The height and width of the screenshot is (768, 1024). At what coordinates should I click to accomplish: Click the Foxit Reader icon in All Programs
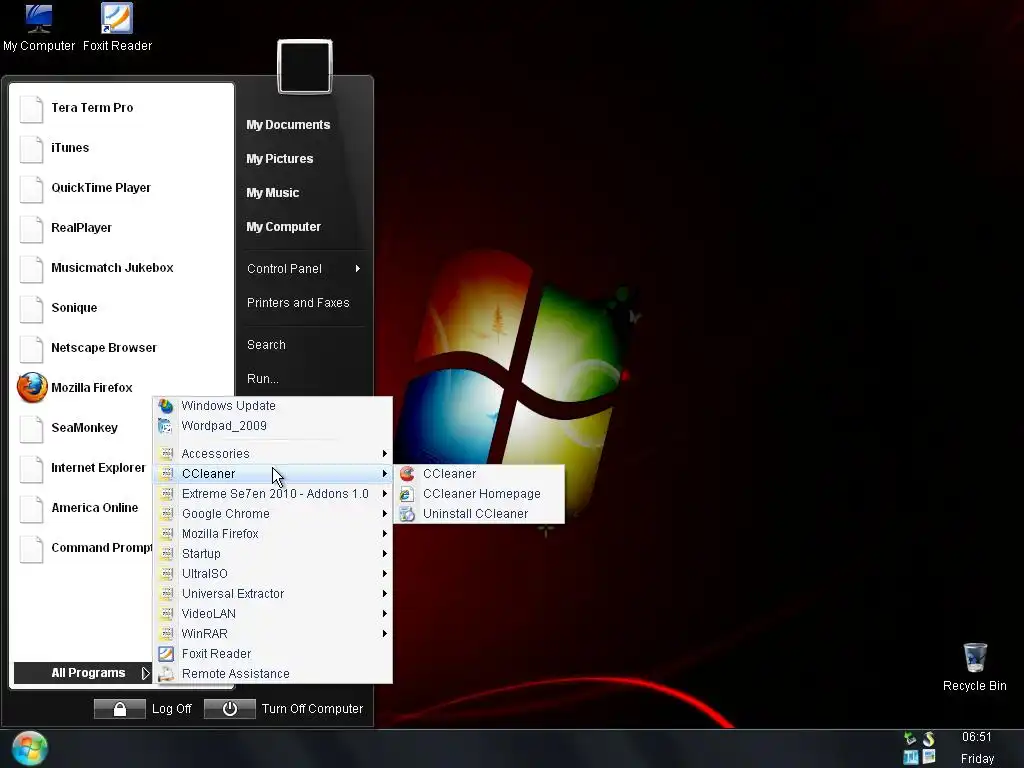click(167, 654)
